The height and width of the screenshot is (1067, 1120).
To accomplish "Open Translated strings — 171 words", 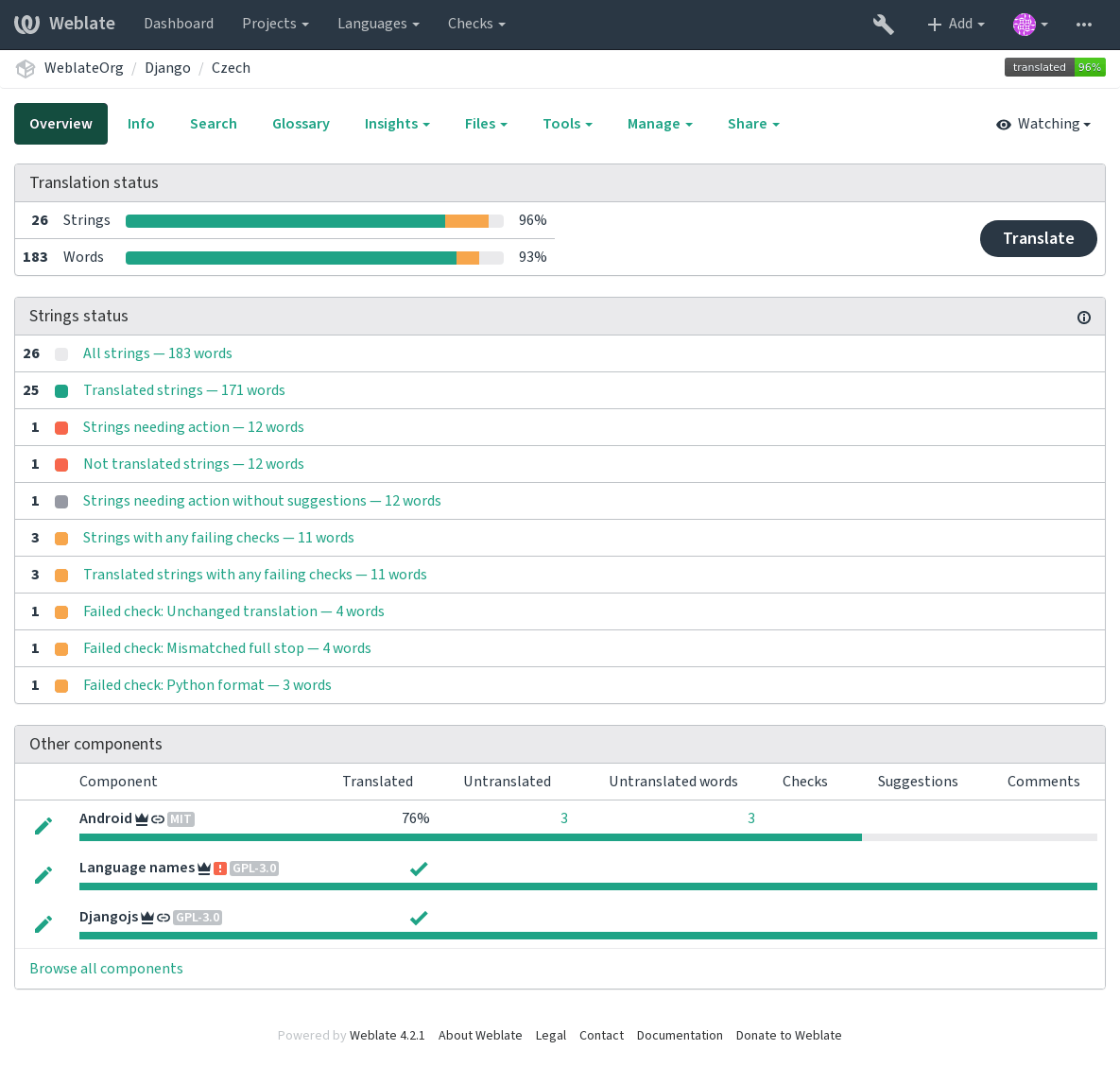I will point(183,390).
